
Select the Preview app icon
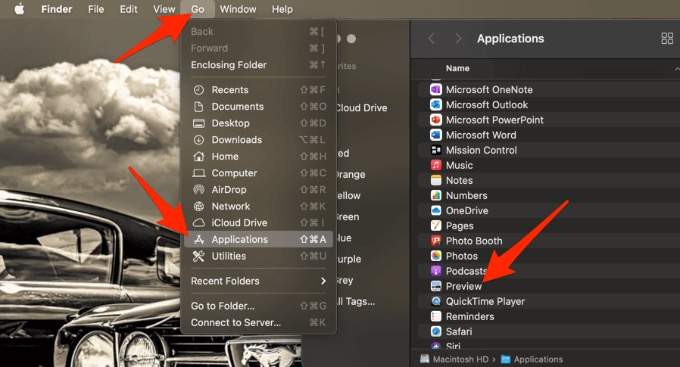point(436,286)
